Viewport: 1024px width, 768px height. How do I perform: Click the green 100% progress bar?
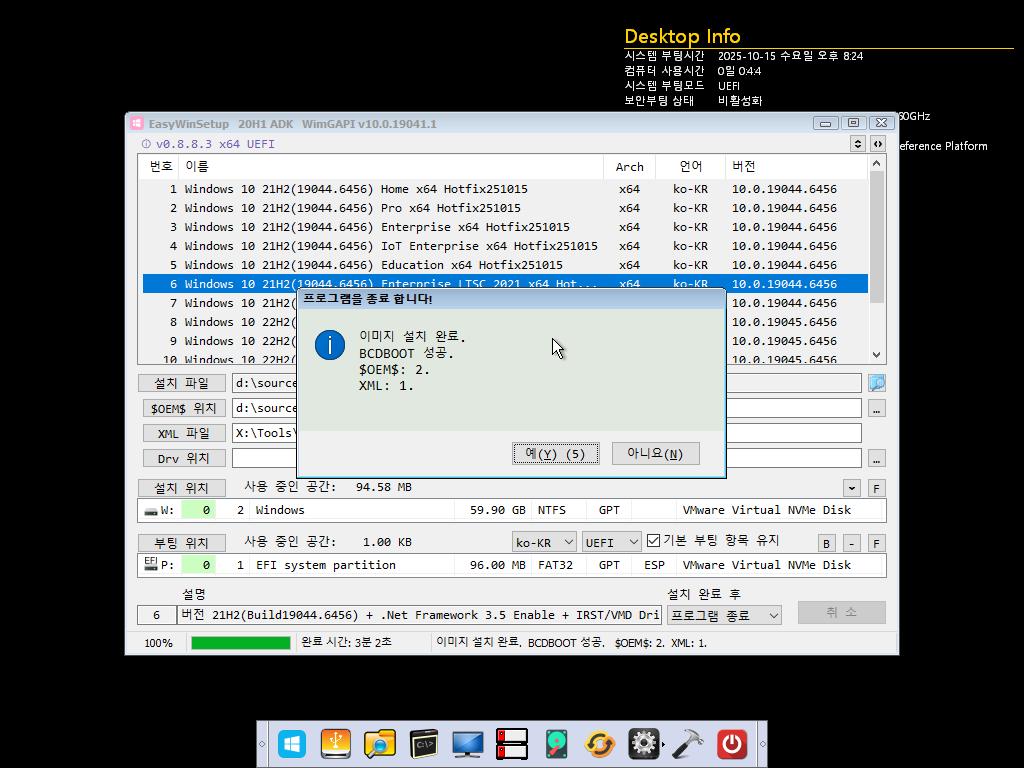tap(241, 643)
